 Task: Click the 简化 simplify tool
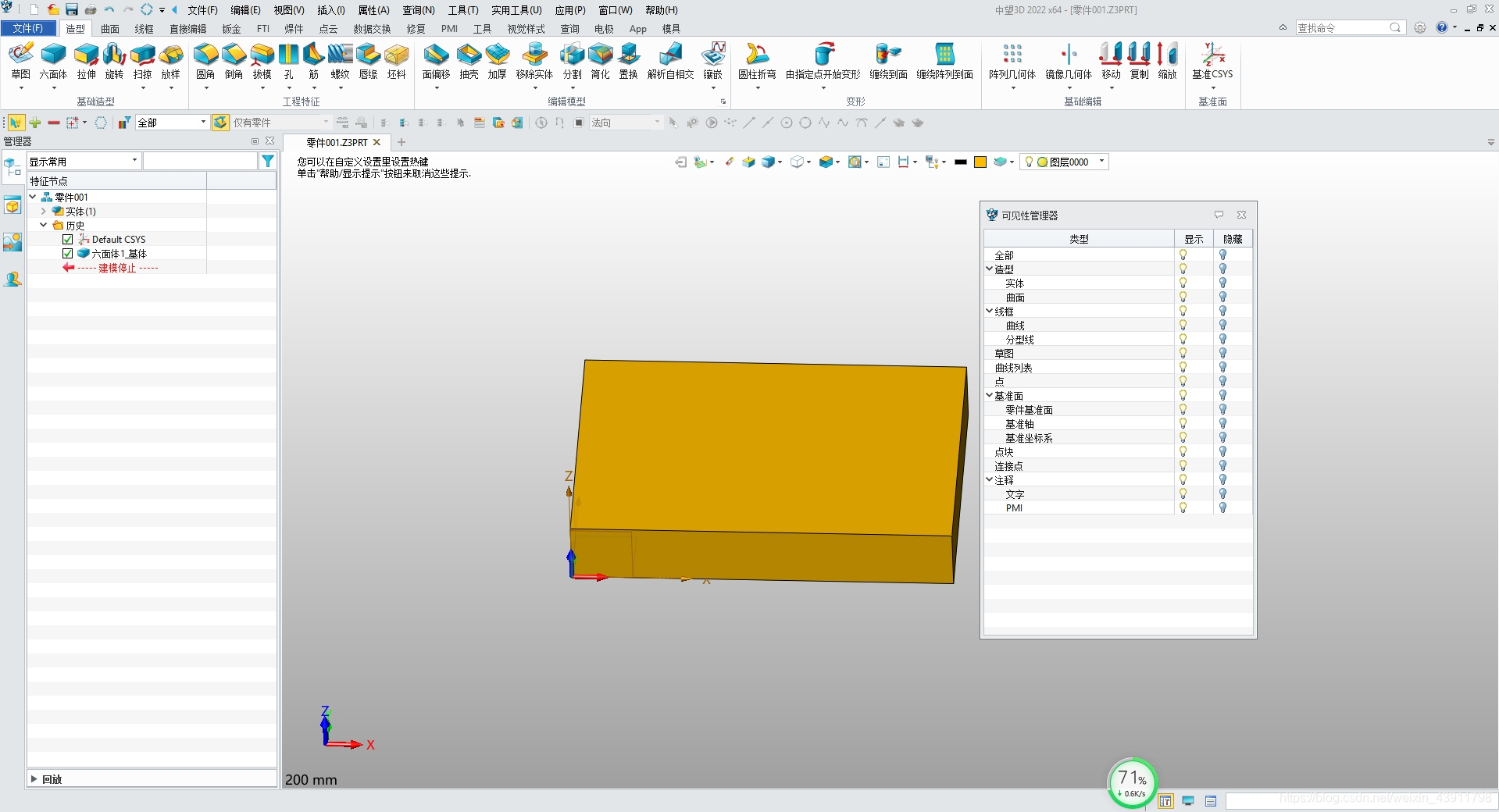[x=600, y=62]
